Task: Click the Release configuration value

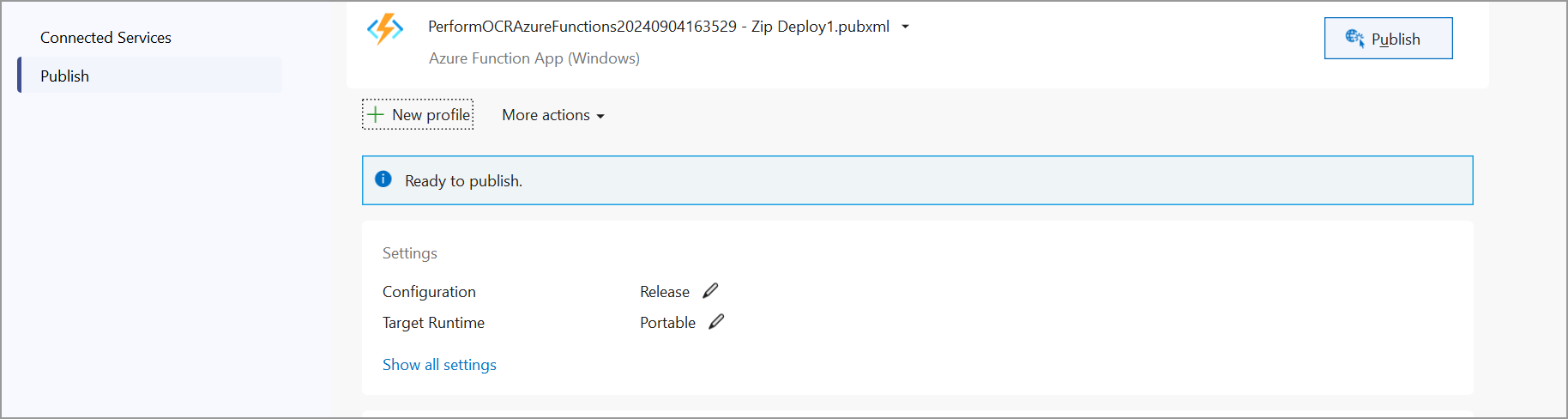Action: (664, 292)
